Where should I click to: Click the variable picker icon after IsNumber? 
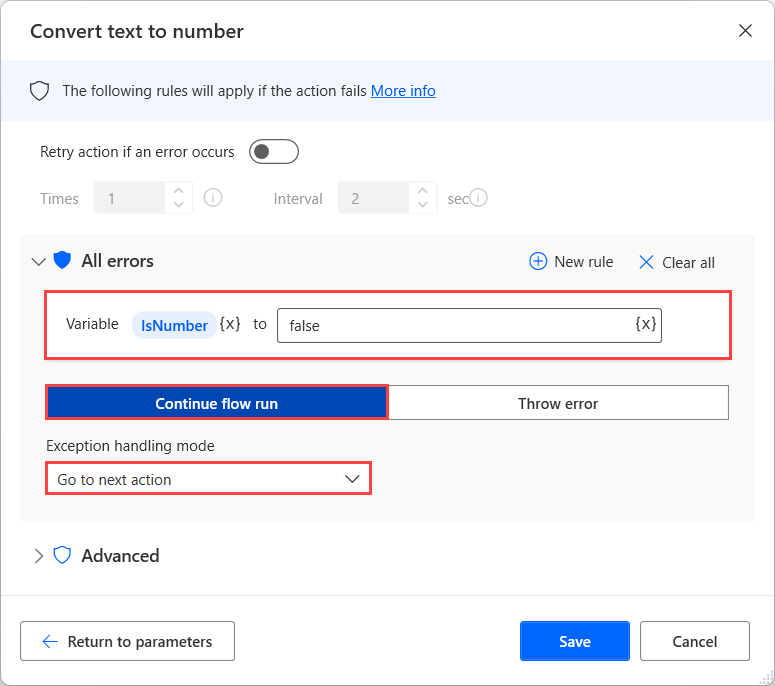[x=230, y=324]
